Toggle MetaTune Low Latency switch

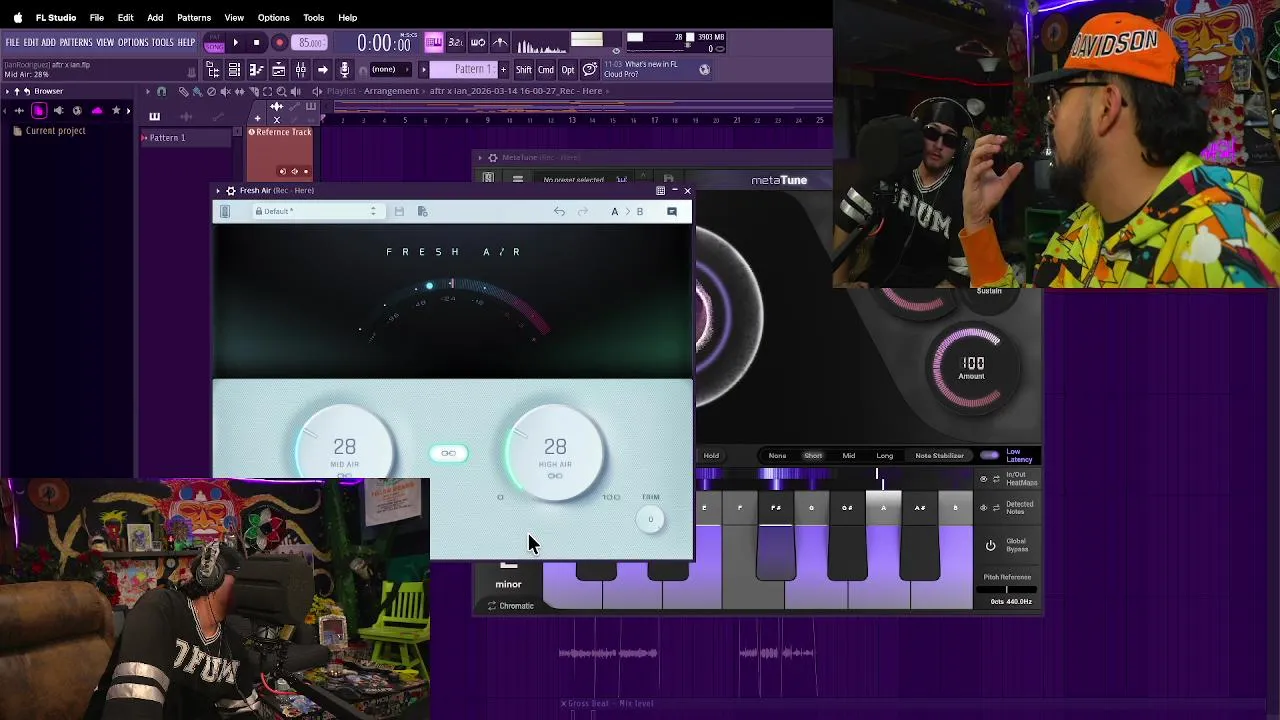pos(990,455)
